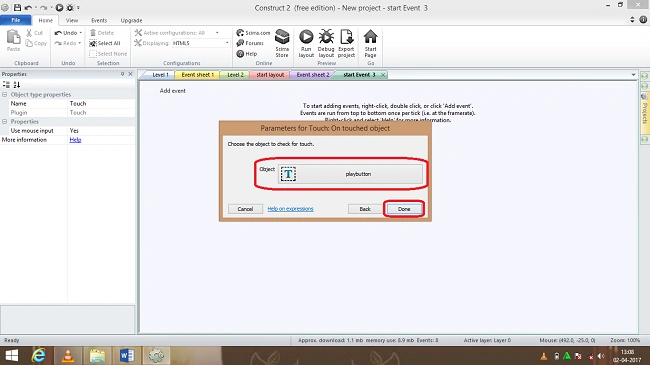The width and height of the screenshot is (650, 365).
Task: Switch to the Home ribbon tab
Action: point(46,20)
